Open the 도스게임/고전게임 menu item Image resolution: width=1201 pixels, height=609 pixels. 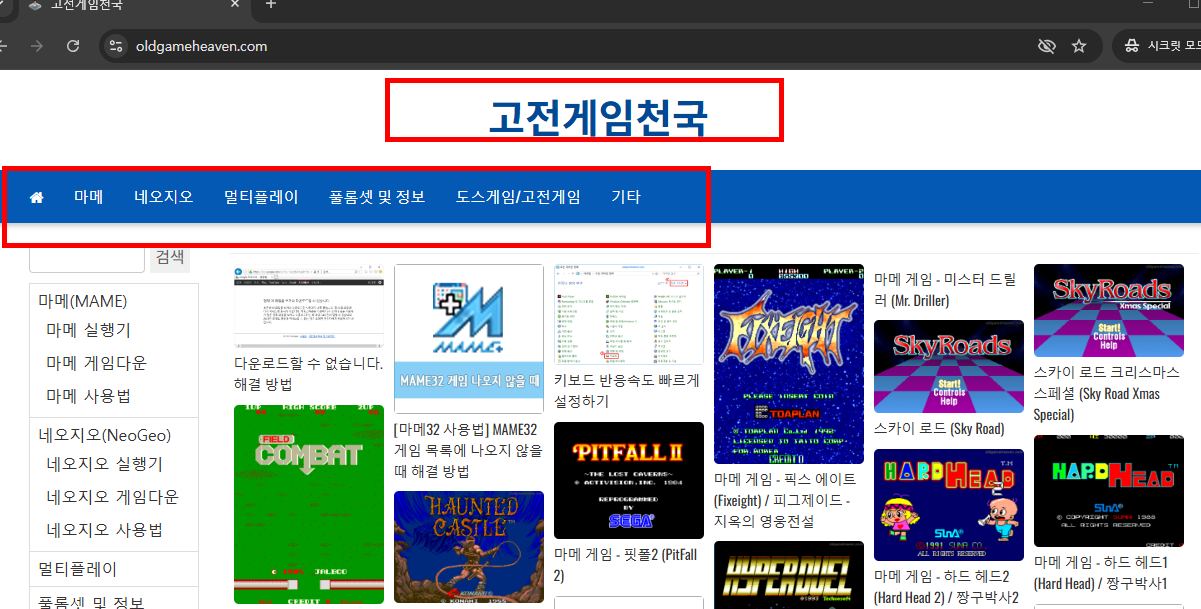(x=517, y=196)
